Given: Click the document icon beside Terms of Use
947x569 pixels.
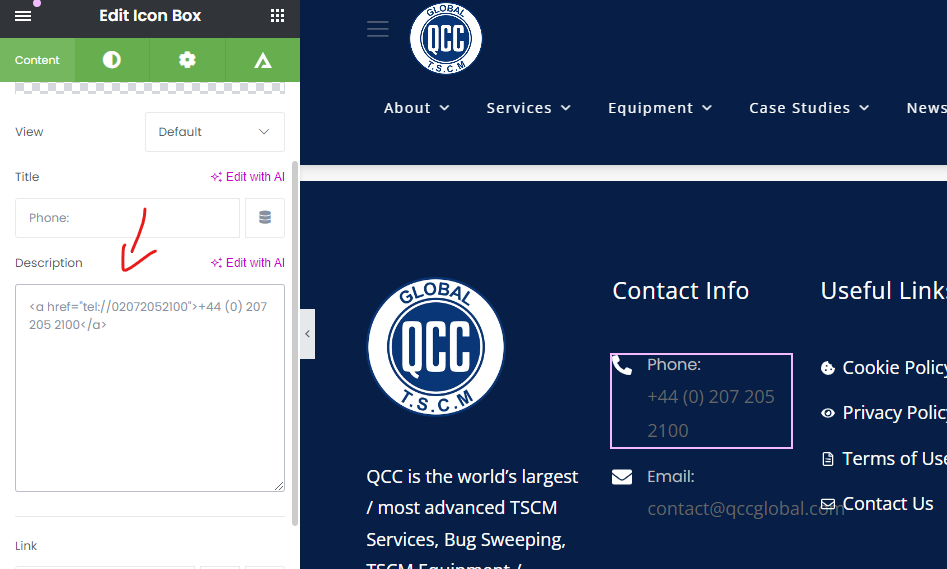Looking at the screenshot, I should point(828,459).
